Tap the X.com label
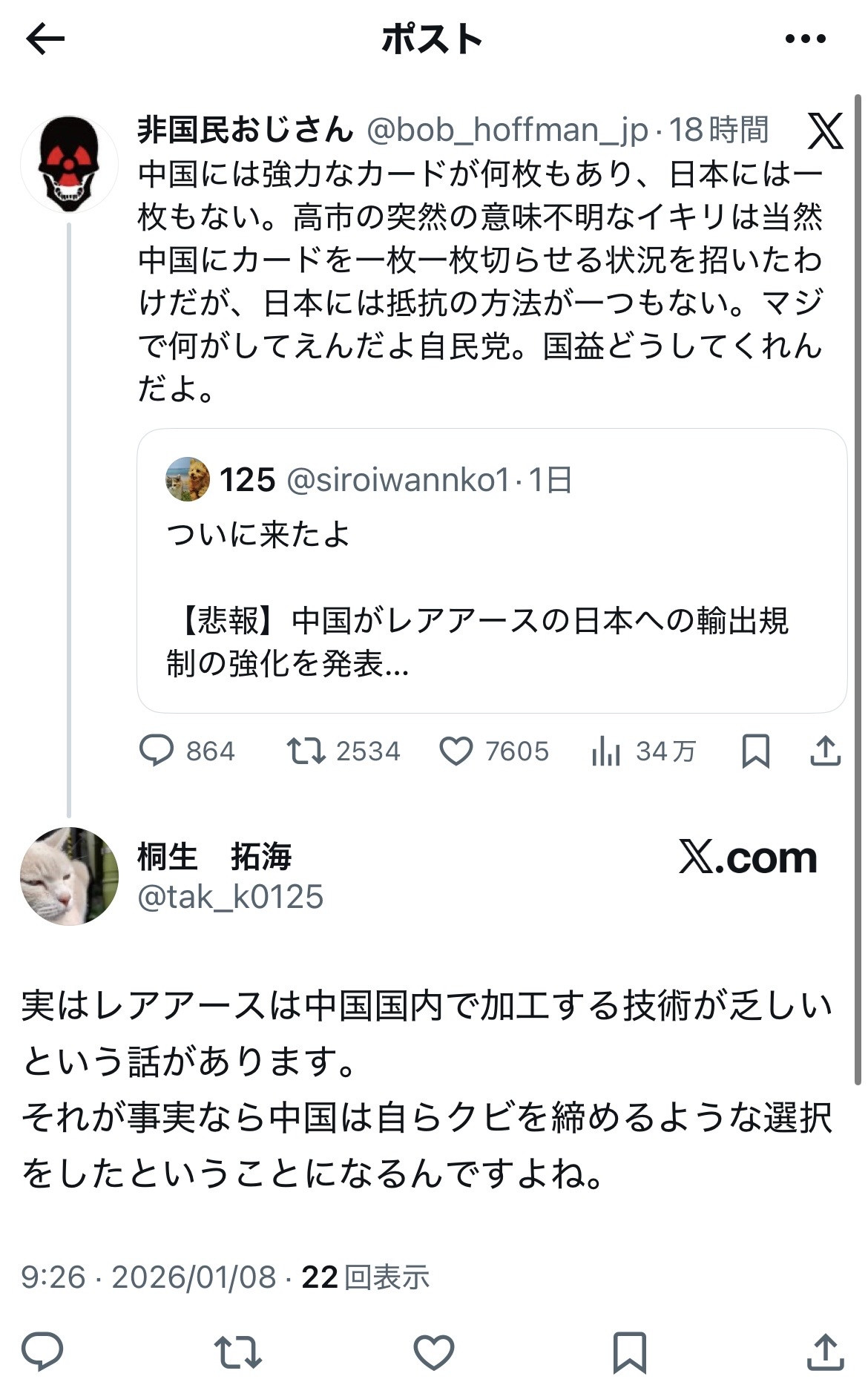868x1382 pixels. coord(748,858)
